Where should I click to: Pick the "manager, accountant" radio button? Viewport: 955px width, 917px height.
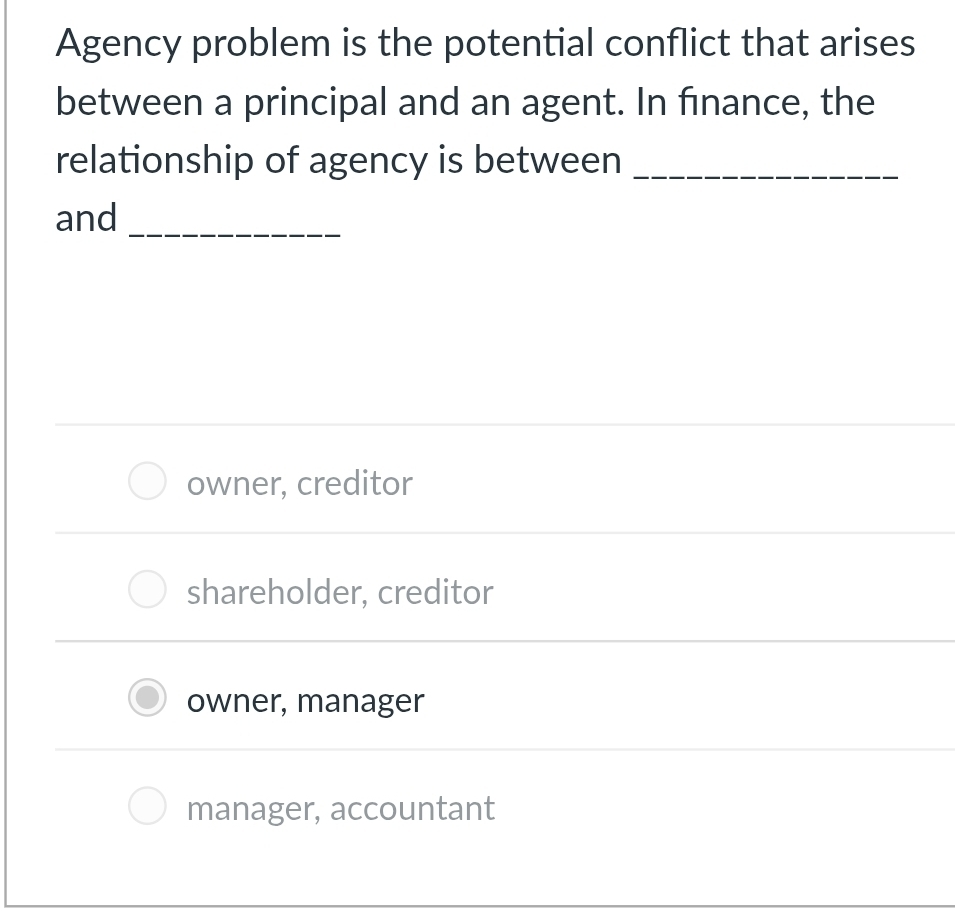coord(147,806)
